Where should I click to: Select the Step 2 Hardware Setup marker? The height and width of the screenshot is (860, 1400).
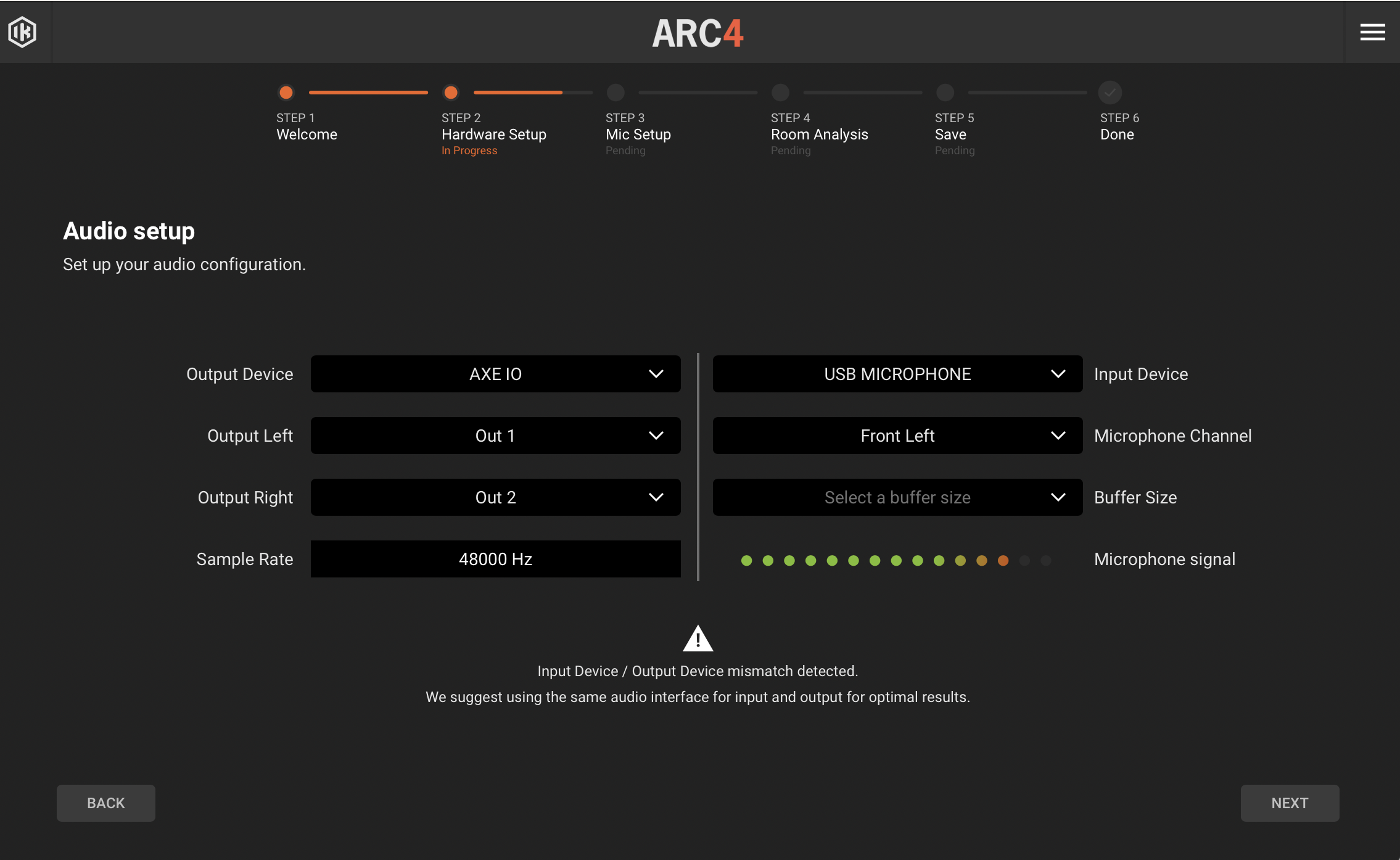point(451,93)
